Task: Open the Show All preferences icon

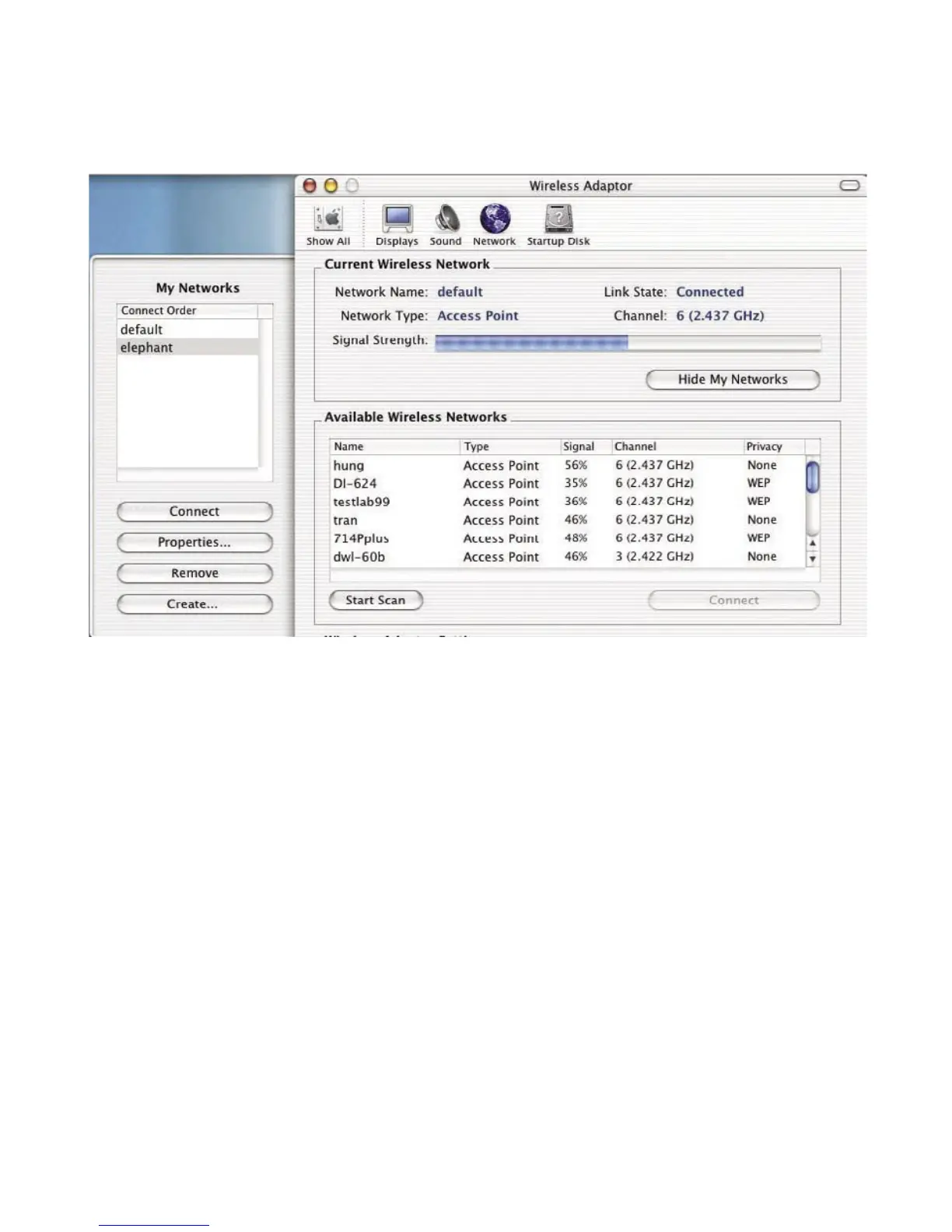Action: [328, 226]
